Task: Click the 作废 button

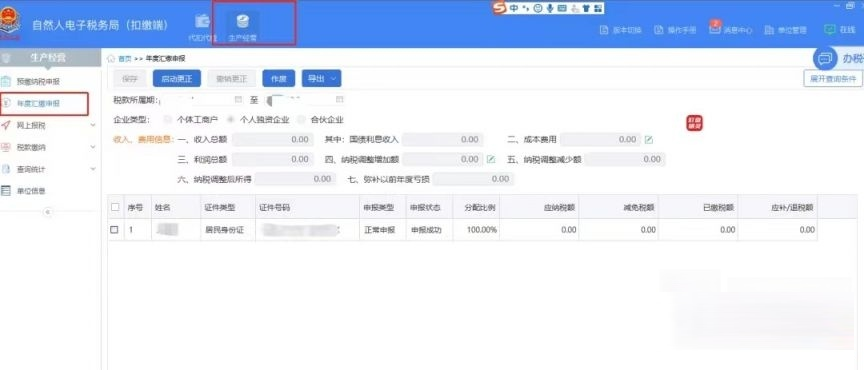Action: [x=278, y=78]
